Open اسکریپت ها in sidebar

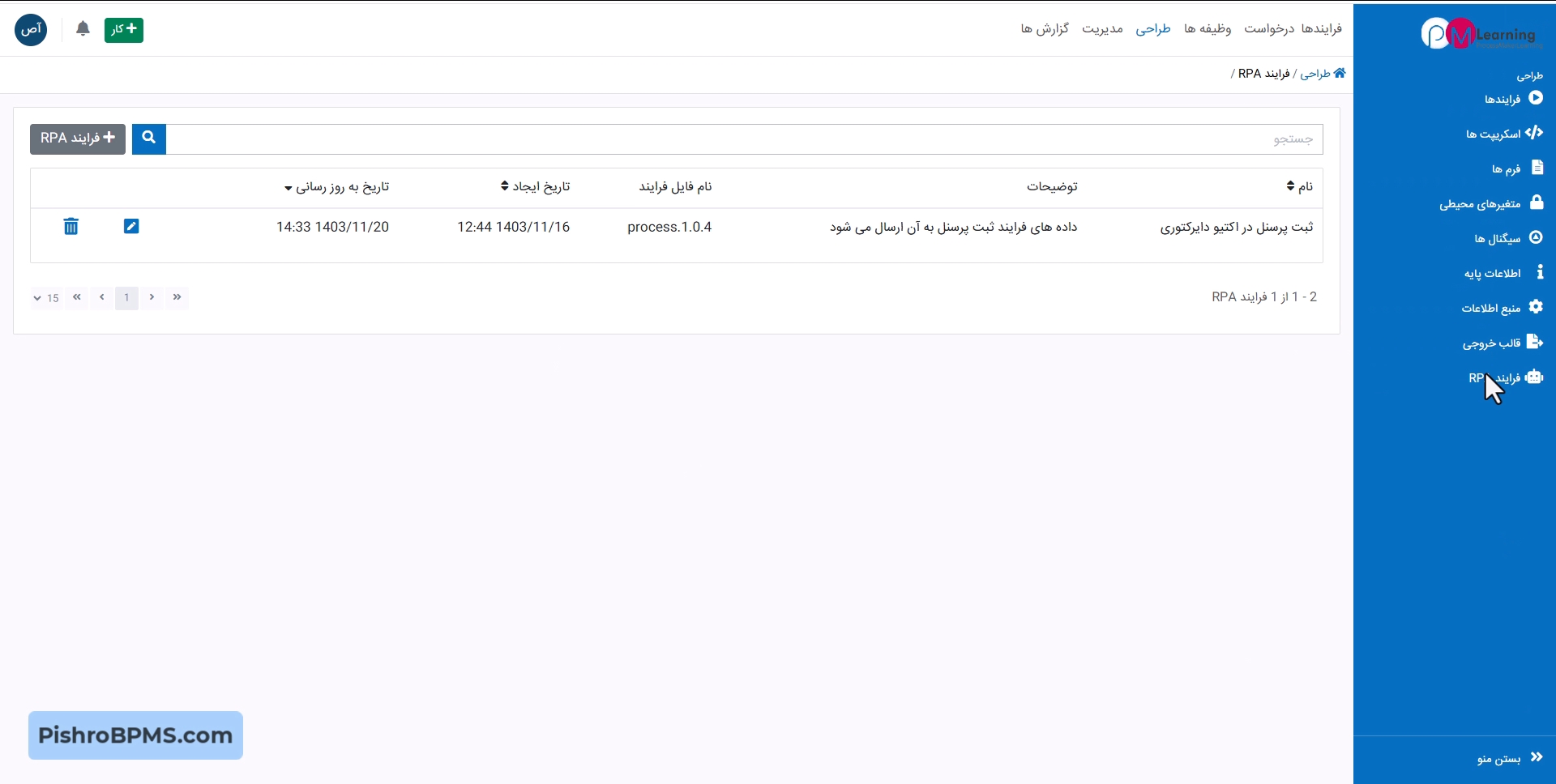click(x=1503, y=134)
